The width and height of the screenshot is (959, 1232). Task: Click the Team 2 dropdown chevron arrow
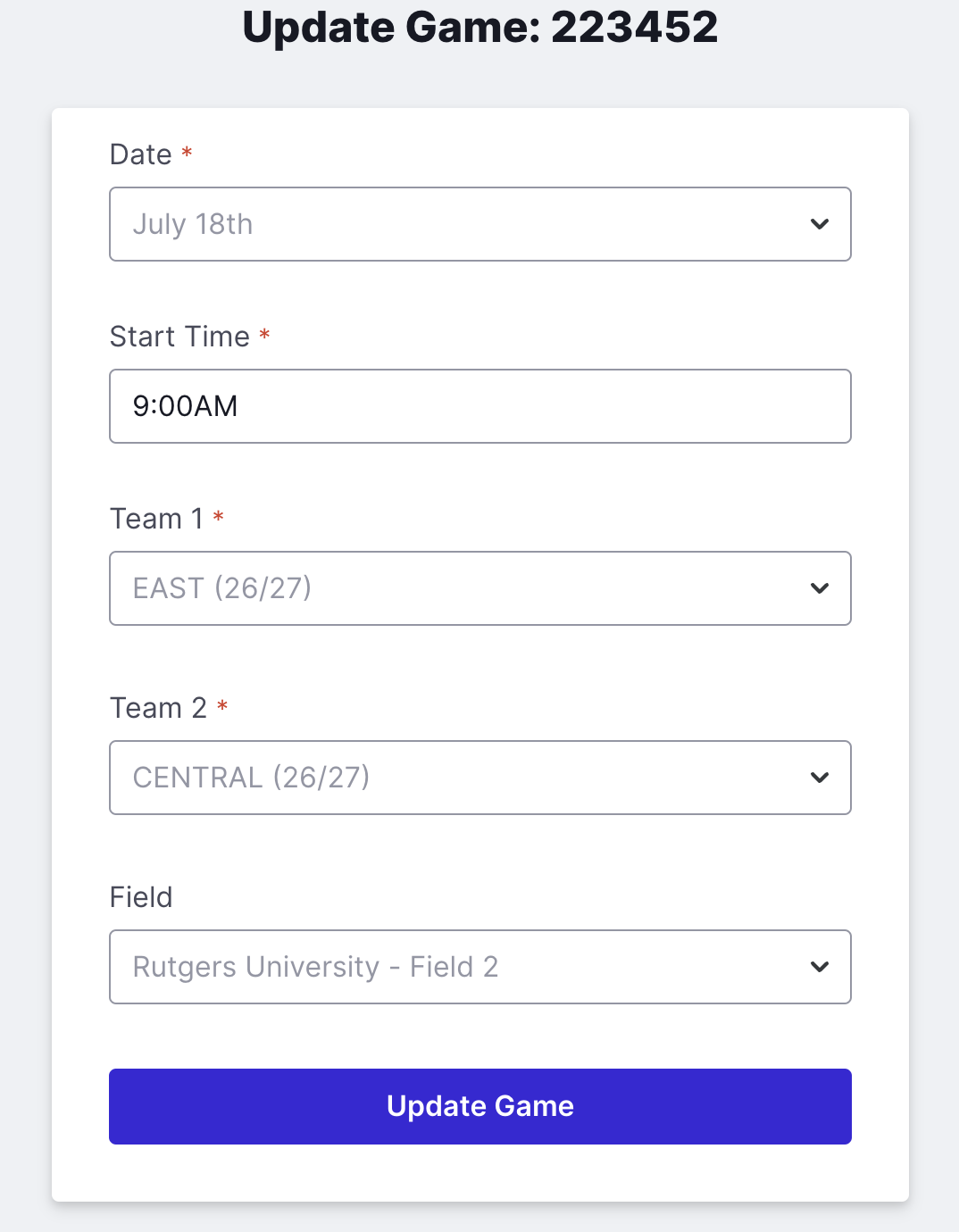[x=819, y=778]
